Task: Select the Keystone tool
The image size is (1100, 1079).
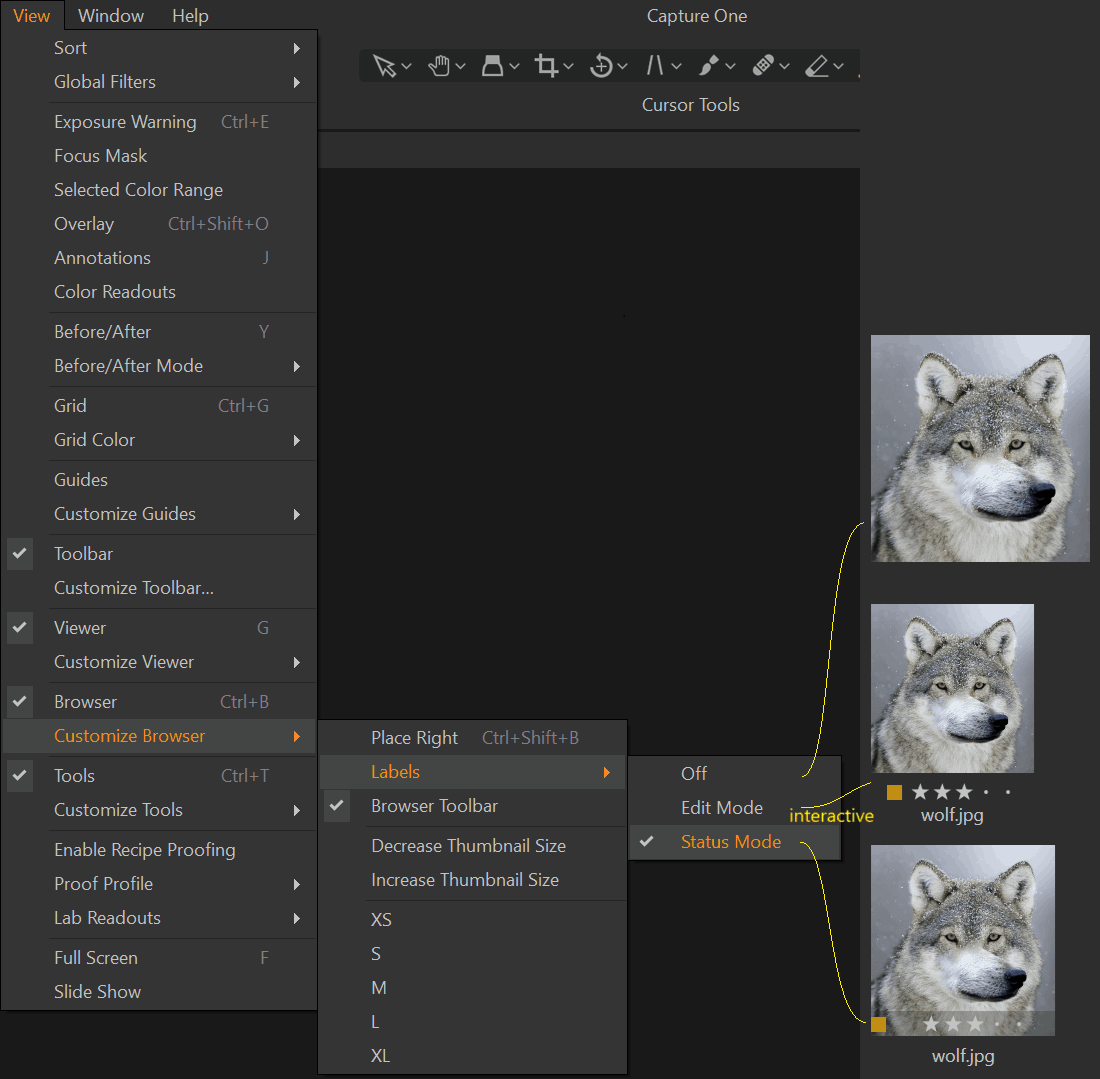Action: pyautogui.click(x=654, y=66)
